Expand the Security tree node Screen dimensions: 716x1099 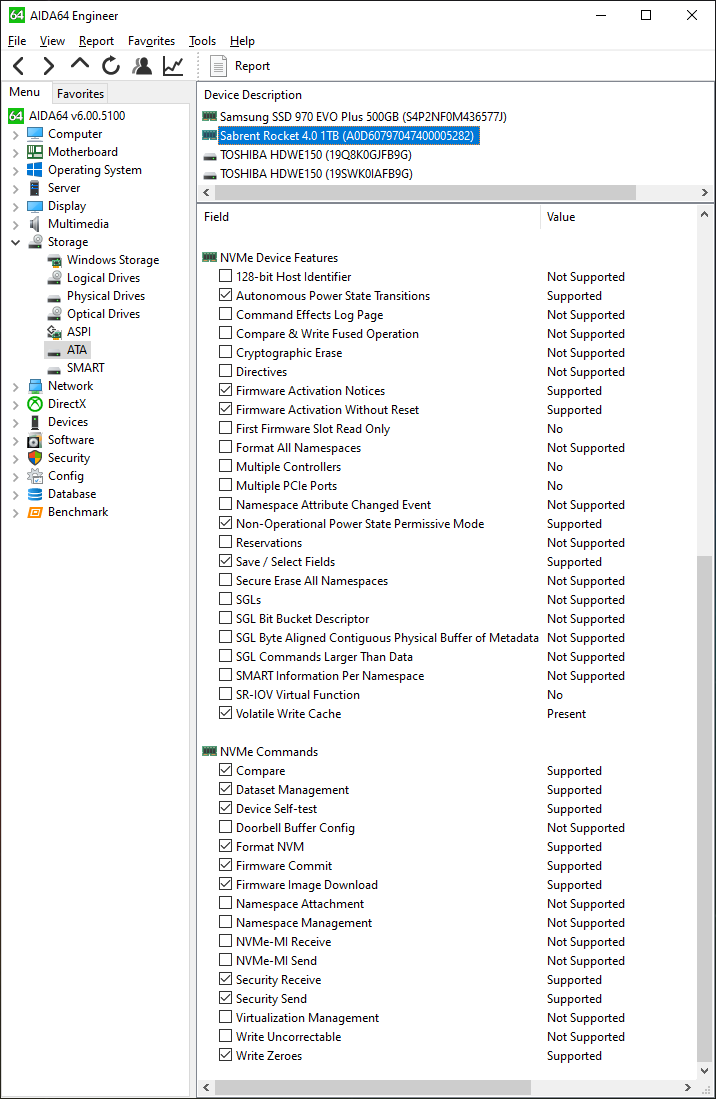coord(15,458)
